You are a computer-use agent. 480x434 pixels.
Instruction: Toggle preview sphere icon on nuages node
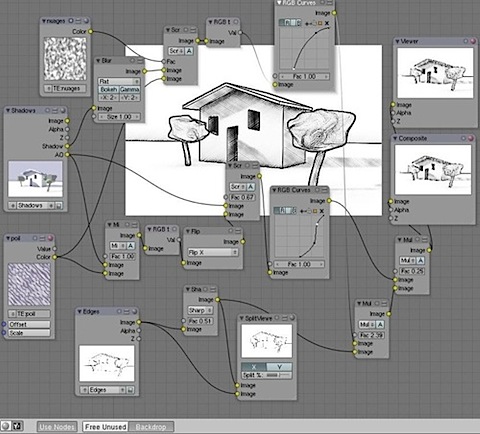click(x=86, y=21)
